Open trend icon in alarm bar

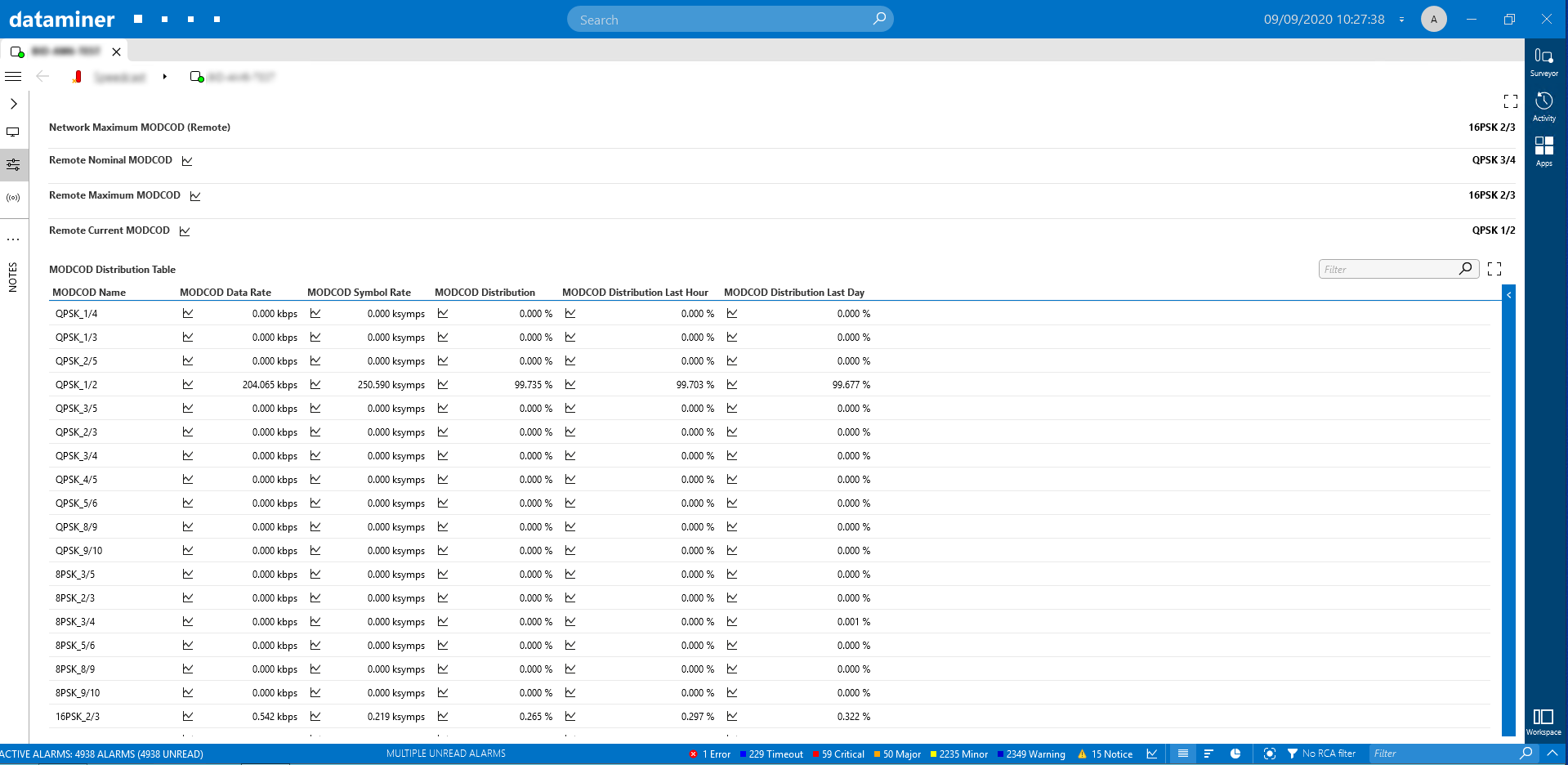(1152, 754)
